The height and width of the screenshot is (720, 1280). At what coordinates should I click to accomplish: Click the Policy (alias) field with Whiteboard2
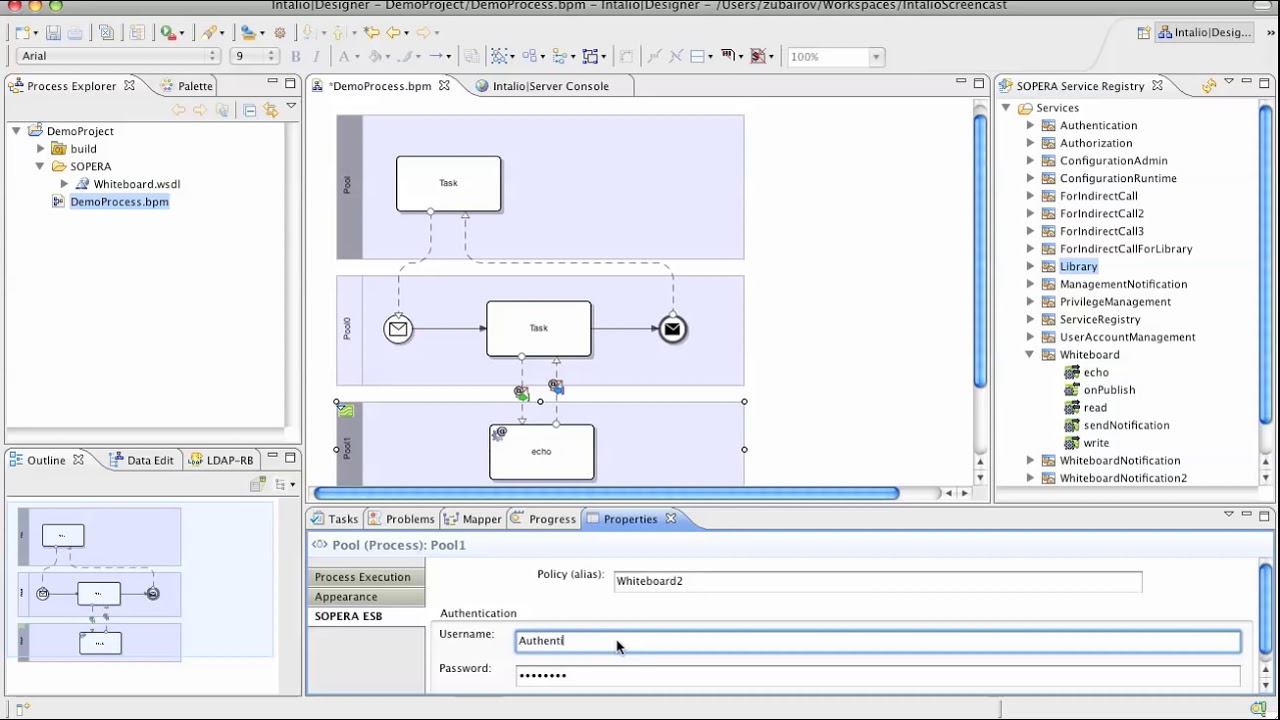coord(878,581)
